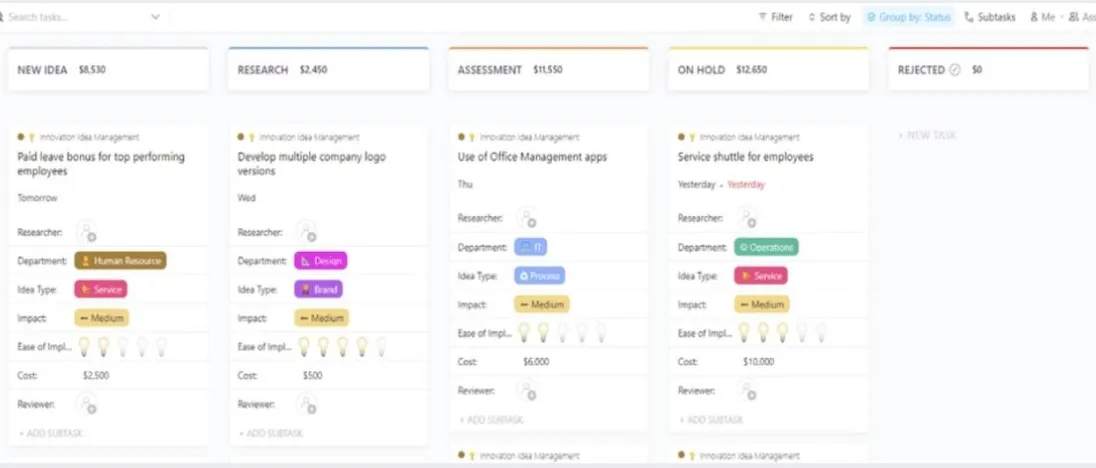Assign reviewer on Use of Office Management apps card

tap(527, 390)
